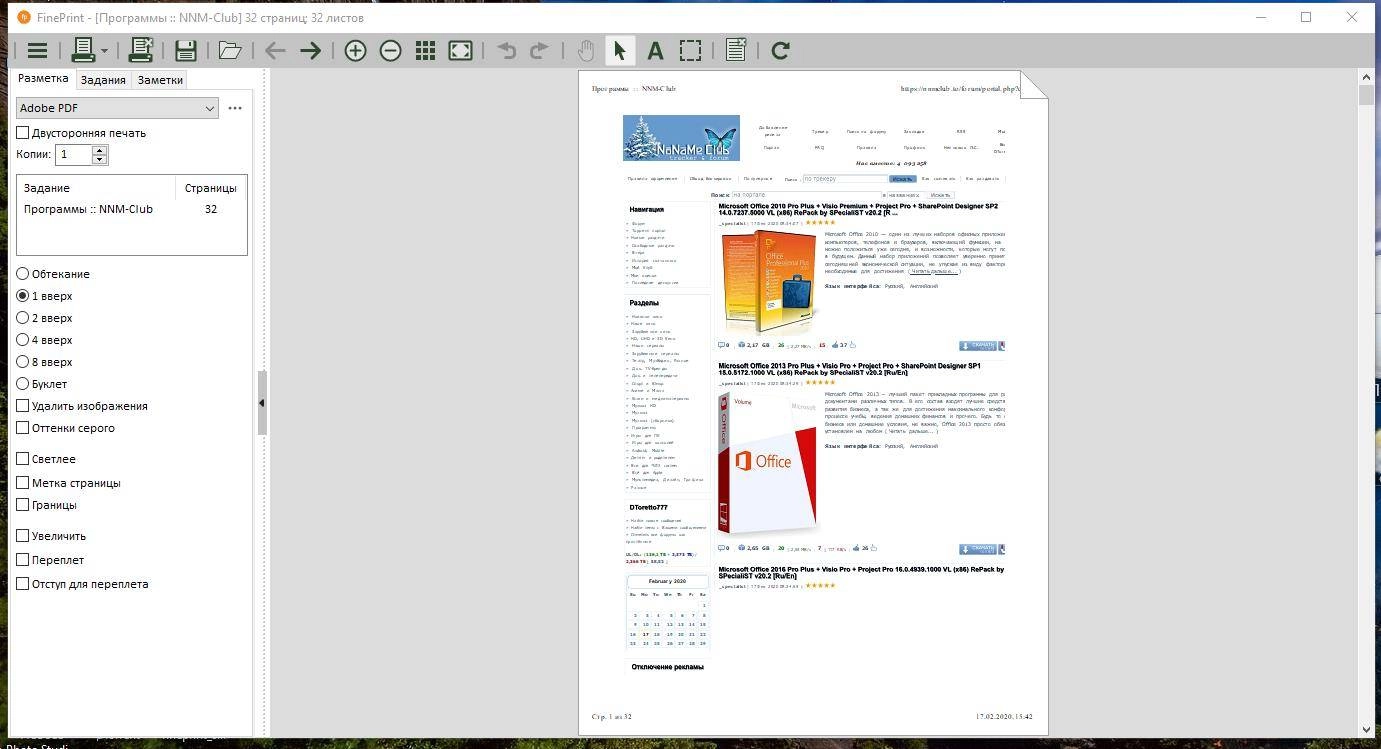Collapse side panel with arrow handle
This screenshot has height=749, width=1381.
tap(262, 403)
